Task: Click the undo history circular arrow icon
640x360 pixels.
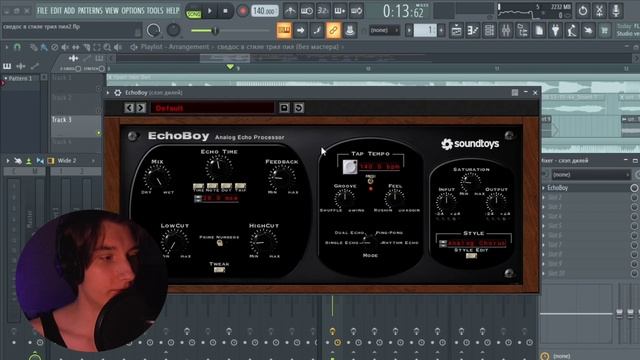Action: [x=582, y=11]
